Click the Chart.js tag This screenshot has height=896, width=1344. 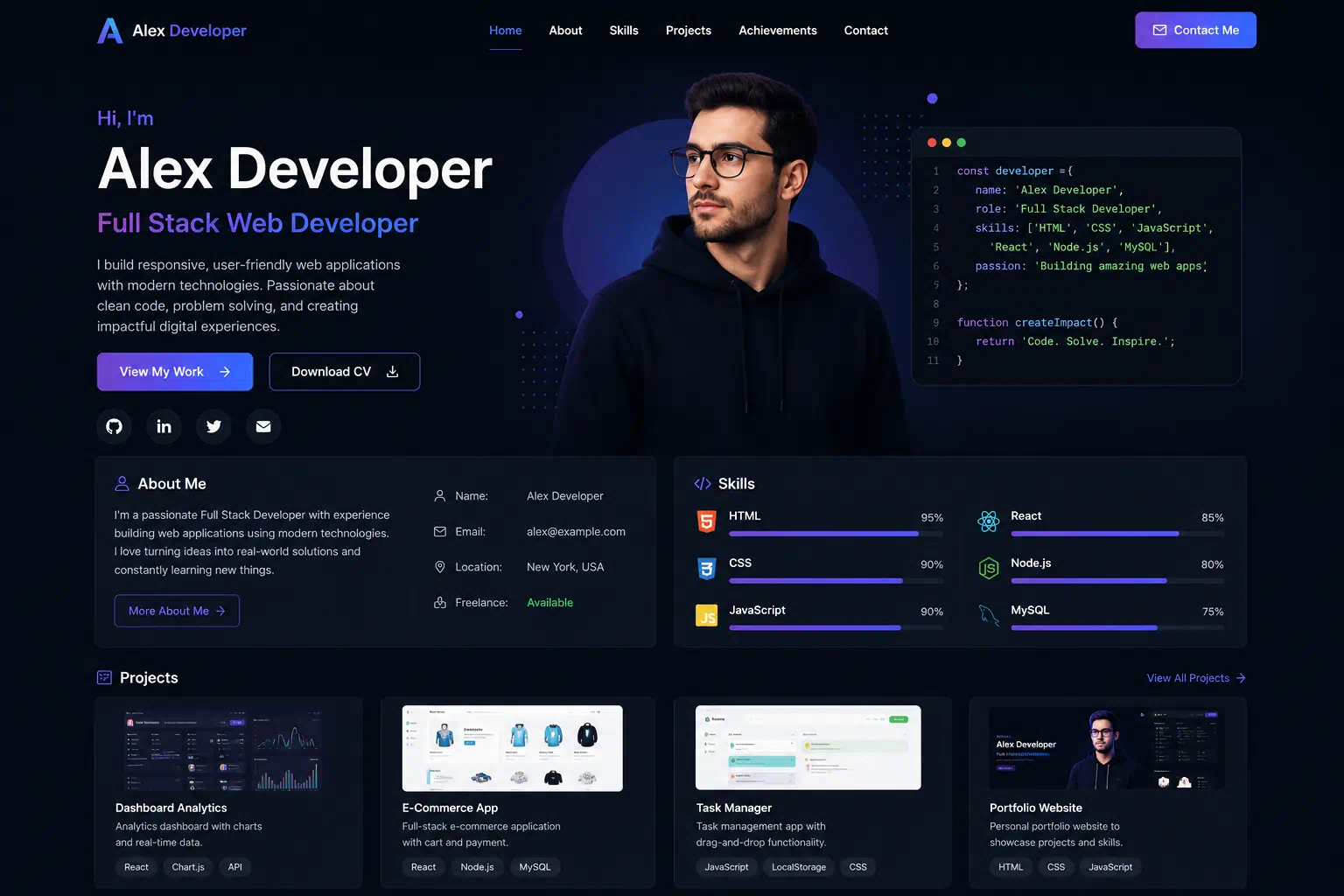(188, 867)
